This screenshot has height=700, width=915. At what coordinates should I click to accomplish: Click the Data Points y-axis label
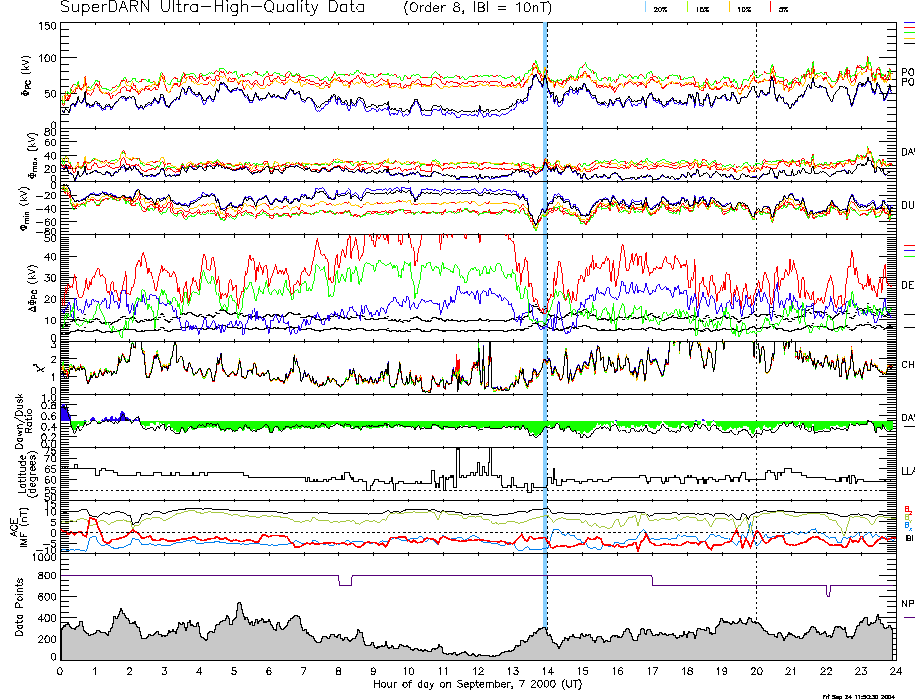17,612
